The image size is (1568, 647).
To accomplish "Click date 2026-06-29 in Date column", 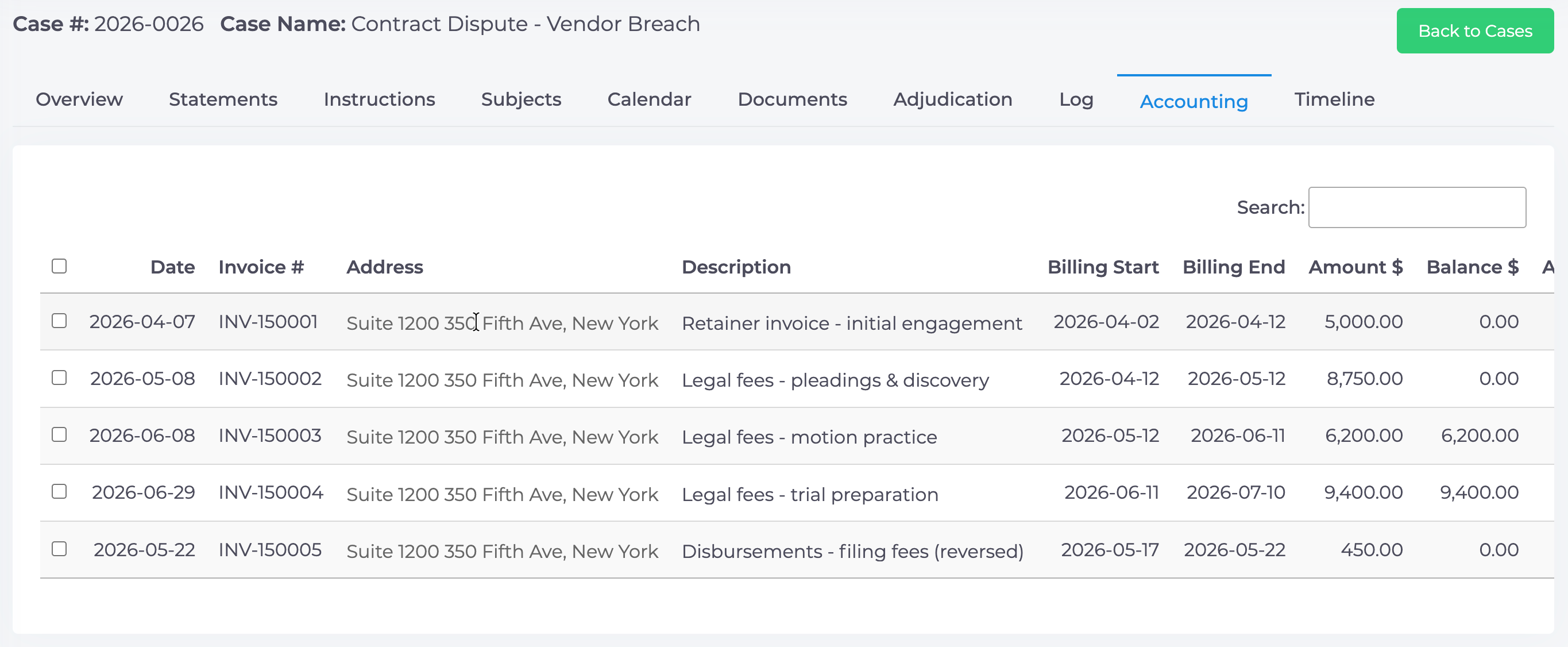I will coord(144,492).
